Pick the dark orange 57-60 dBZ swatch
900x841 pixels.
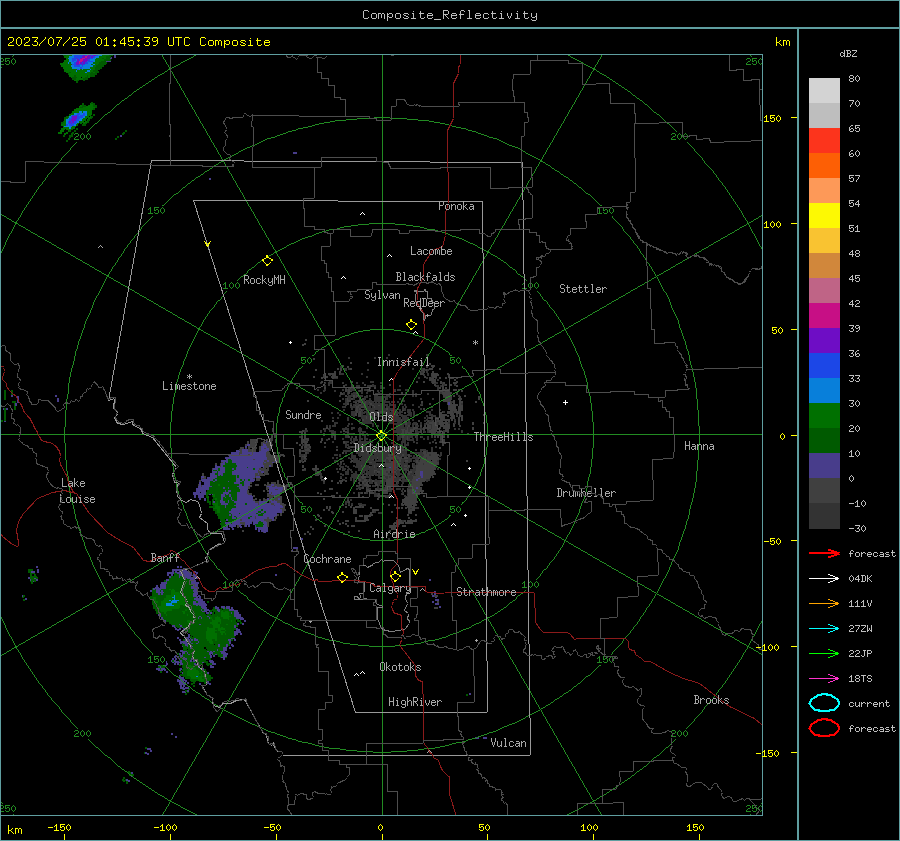point(824,165)
